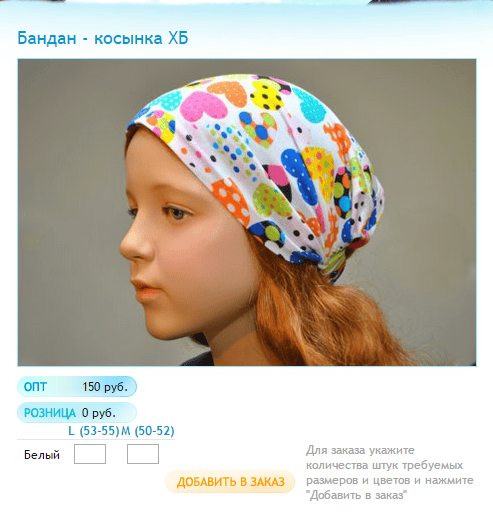This screenshot has height=522, width=493.
Task: Click the Для заказа укажите instruction text
Action: point(360,450)
